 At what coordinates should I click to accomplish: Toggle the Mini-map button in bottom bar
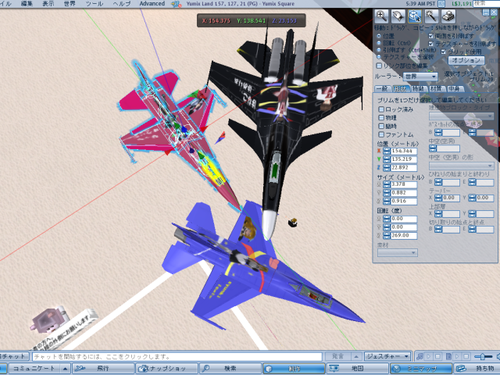[421, 368]
